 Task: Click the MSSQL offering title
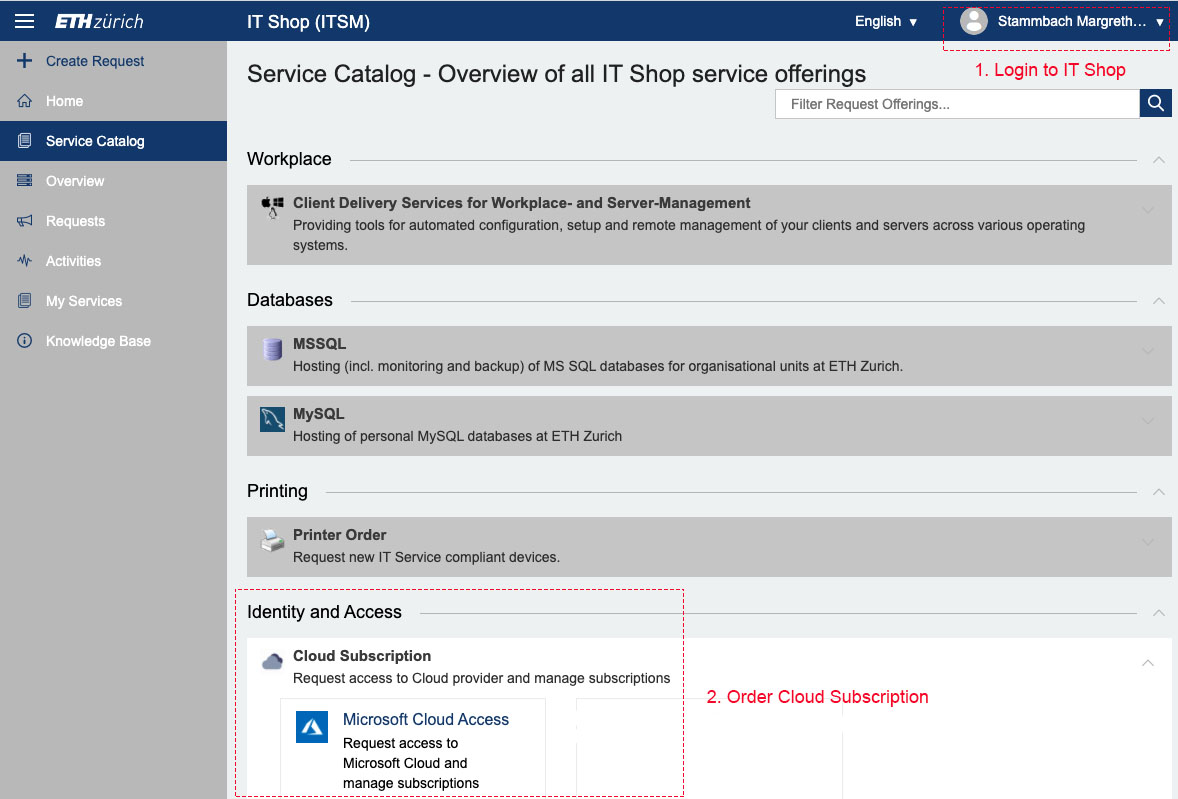[x=319, y=343]
